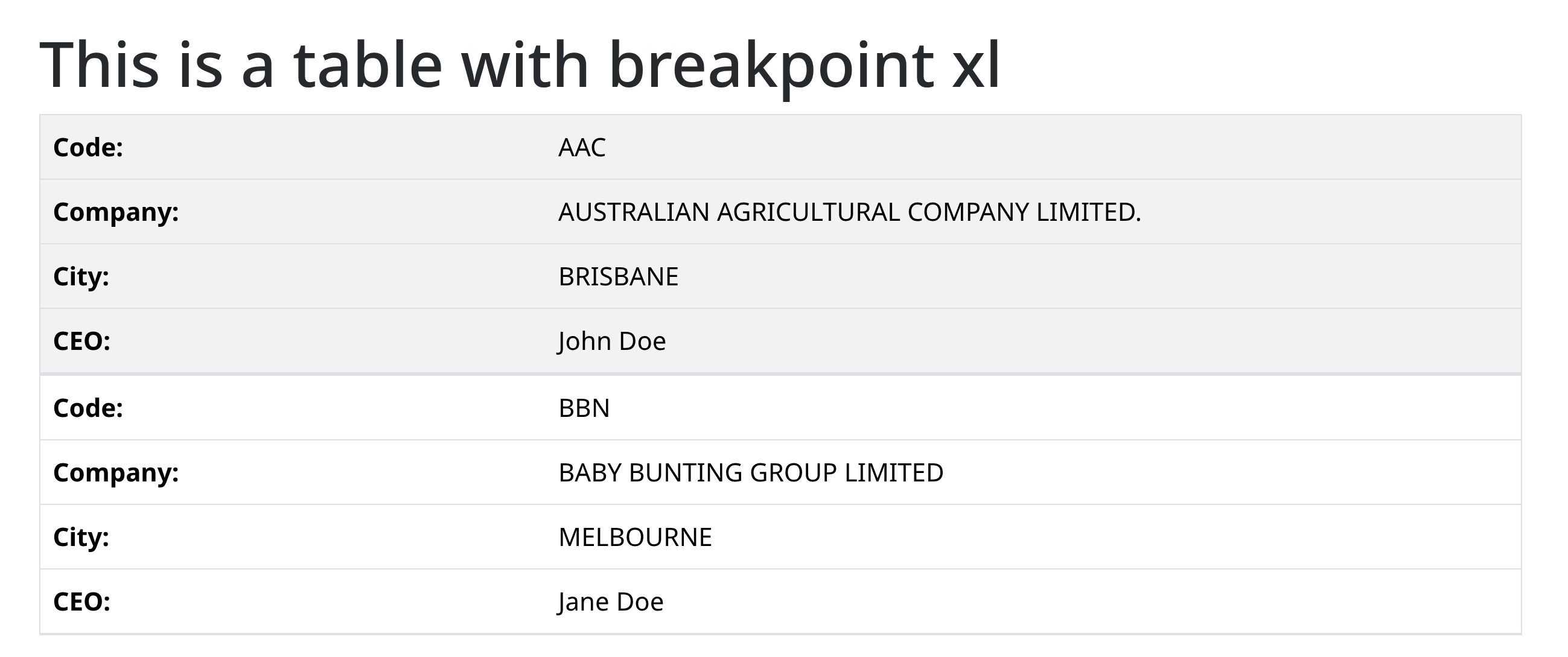Click BABY BUNTING GROUP LIMITED text
1568x657 pixels.
coord(751,472)
